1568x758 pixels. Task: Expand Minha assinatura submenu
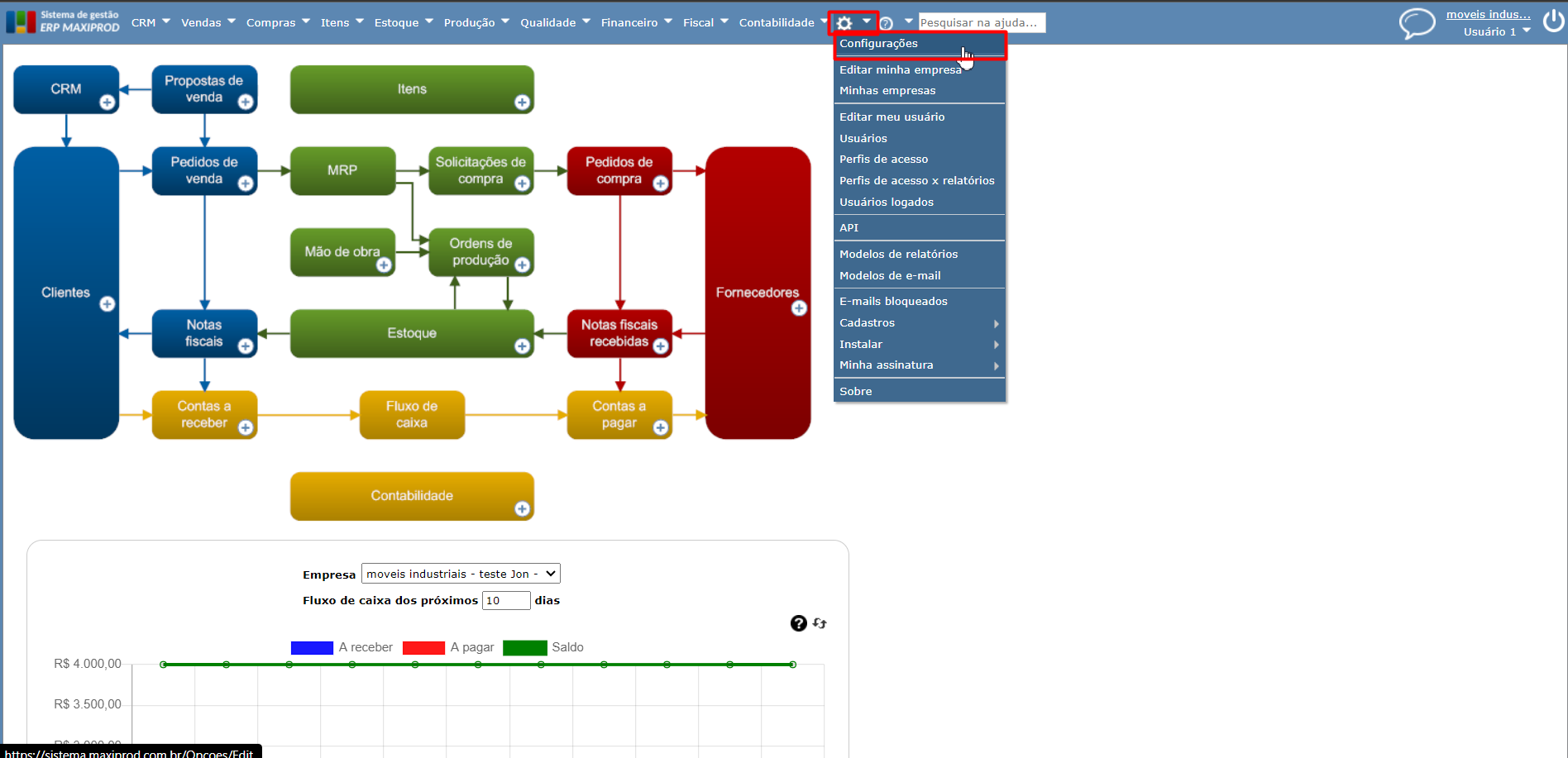point(920,365)
